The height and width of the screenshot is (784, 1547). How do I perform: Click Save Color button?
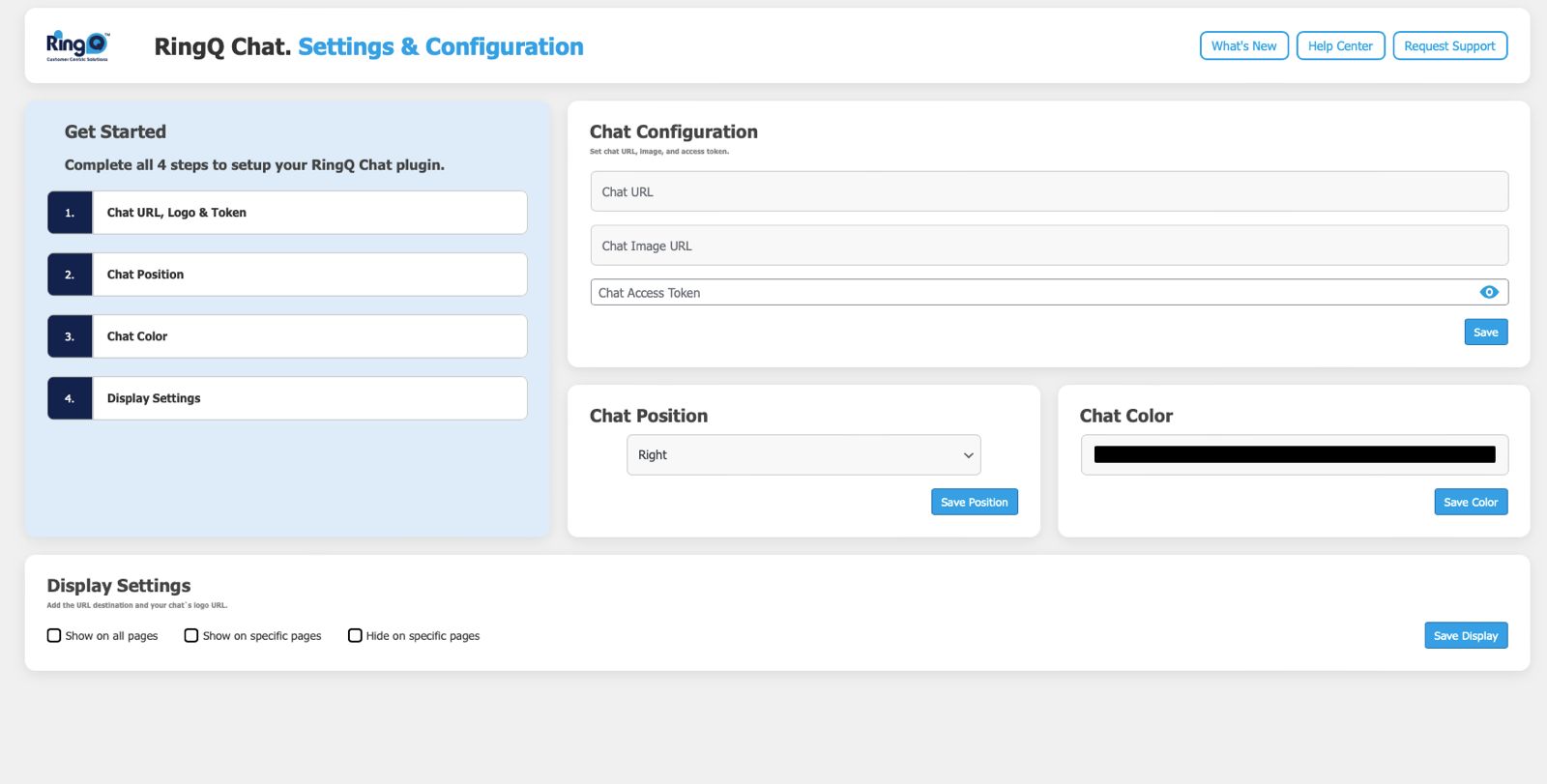pyautogui.click(x=1471, y=502)
